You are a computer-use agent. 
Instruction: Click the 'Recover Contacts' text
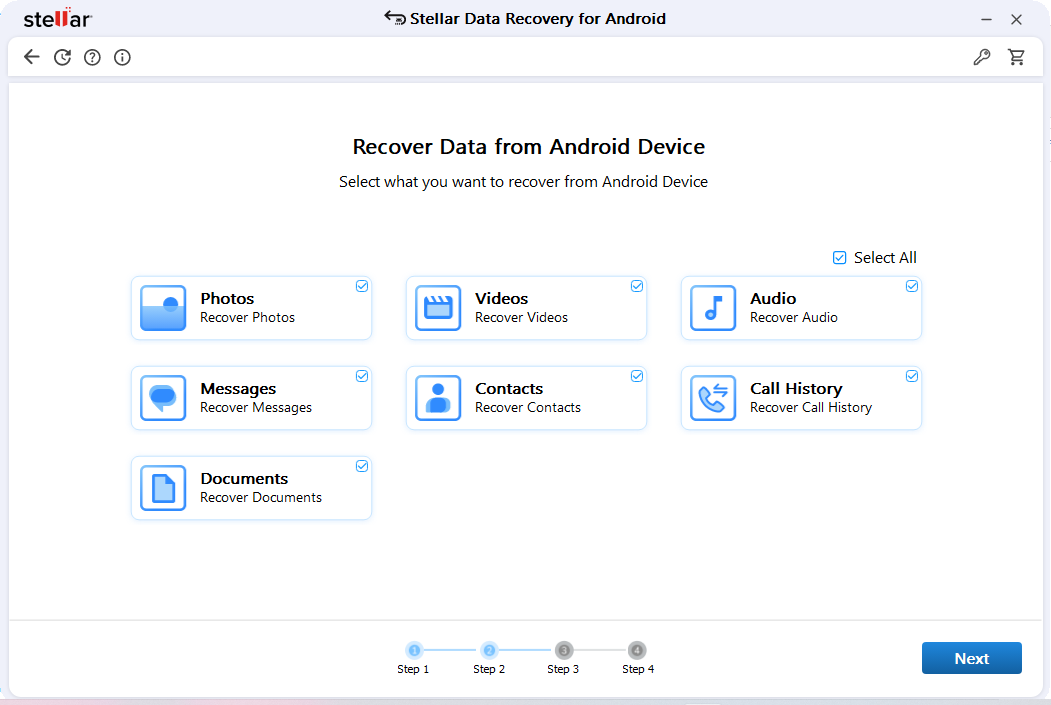pyautogui.click(x=528, y=407)
